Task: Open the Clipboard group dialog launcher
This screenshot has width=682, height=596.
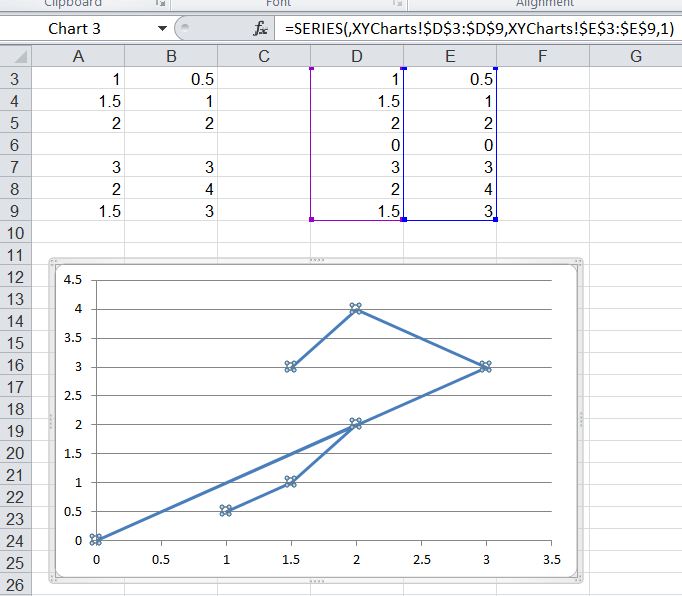Action: 160,4
